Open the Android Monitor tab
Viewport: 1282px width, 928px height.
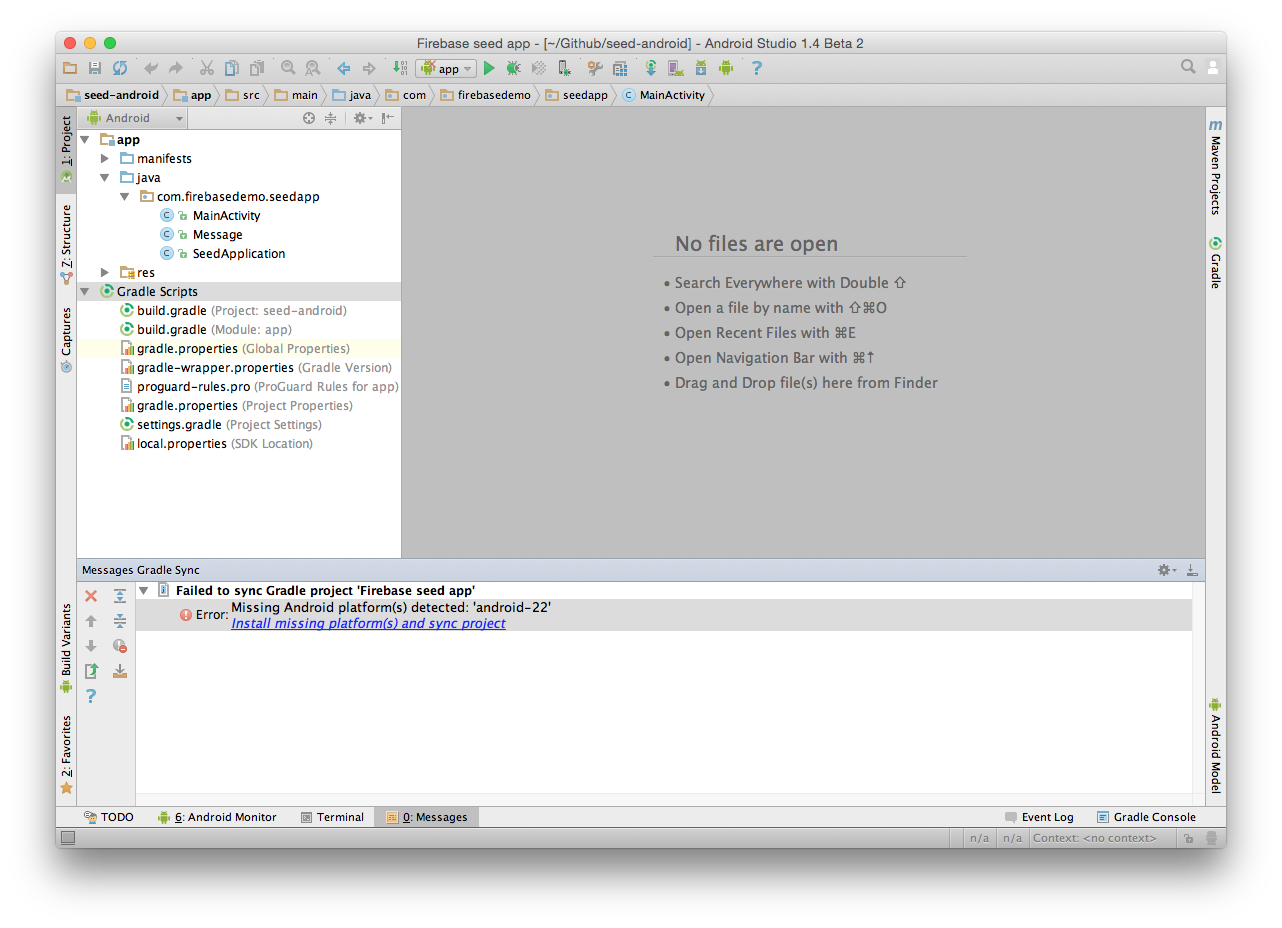[217, 817]
